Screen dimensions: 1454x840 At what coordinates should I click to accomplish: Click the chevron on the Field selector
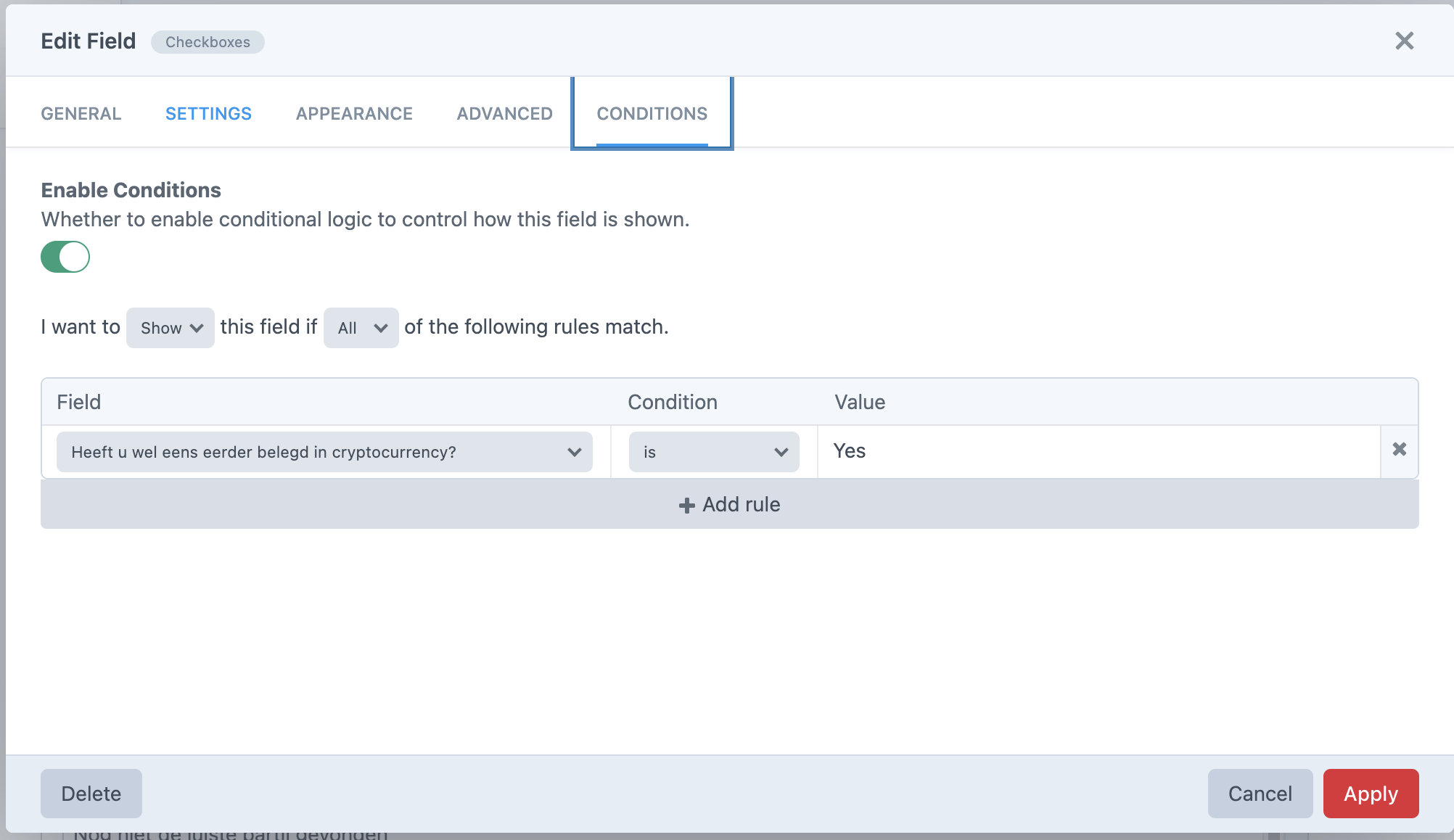pos(575,452)
